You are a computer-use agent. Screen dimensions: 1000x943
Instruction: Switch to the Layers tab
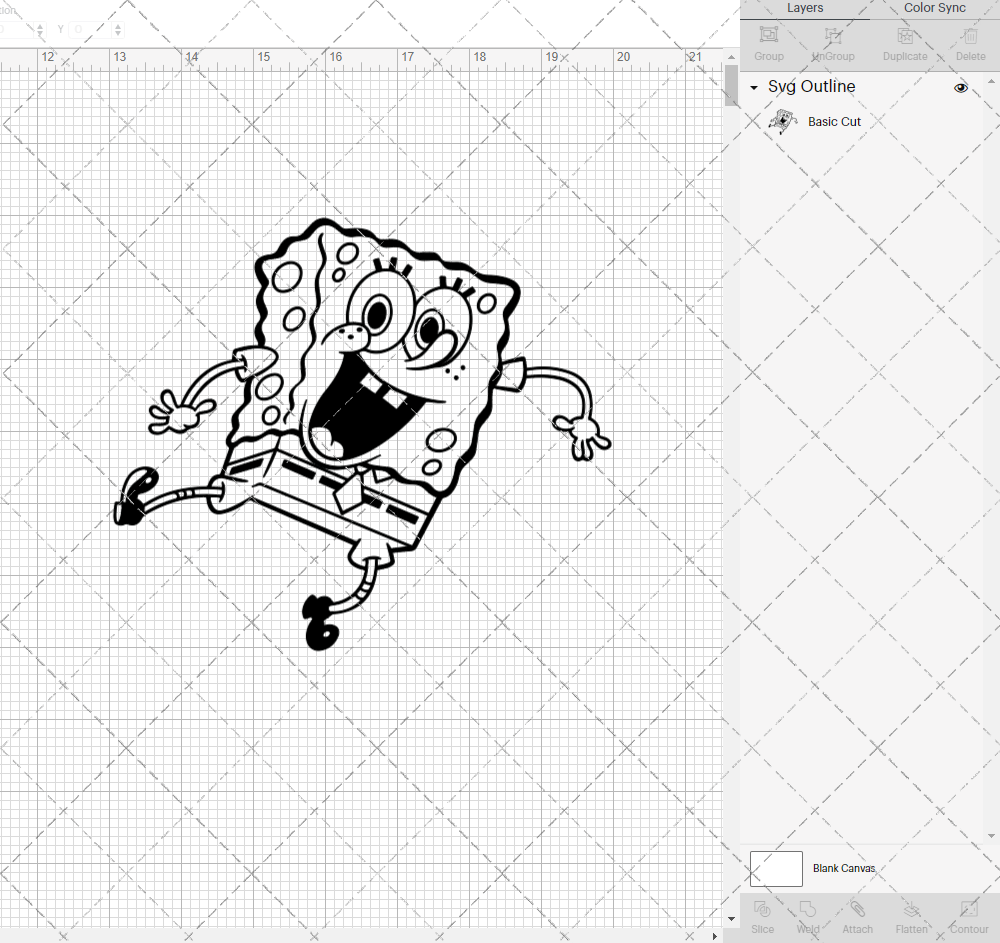click(x=805, y=8)
